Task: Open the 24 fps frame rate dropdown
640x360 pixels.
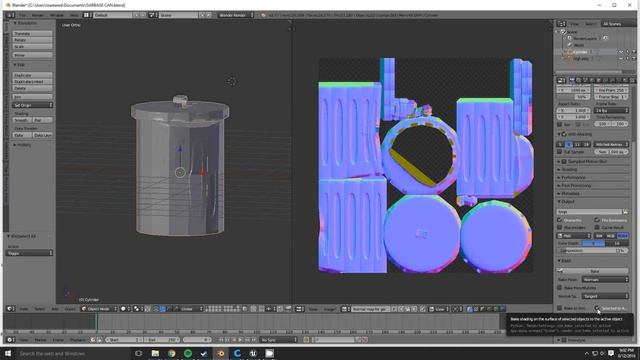Action: click(x=611, y=111)
